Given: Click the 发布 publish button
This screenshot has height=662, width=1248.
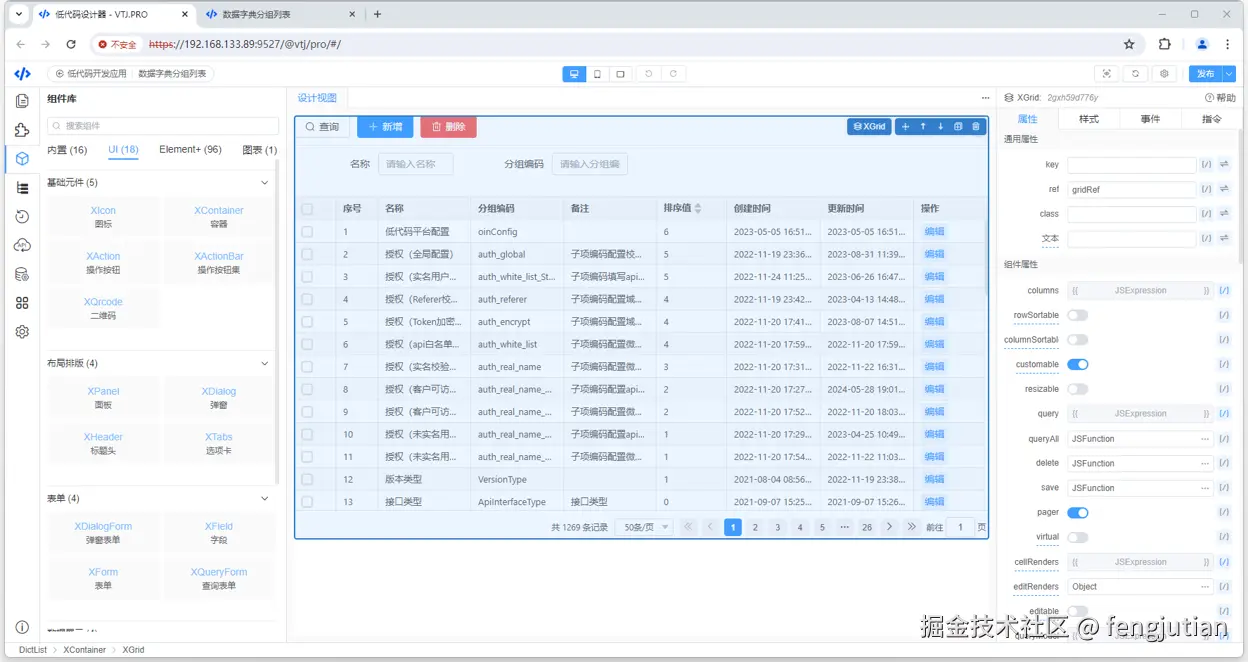Looking at the screenshot, I should click(x=1205, y=74).
